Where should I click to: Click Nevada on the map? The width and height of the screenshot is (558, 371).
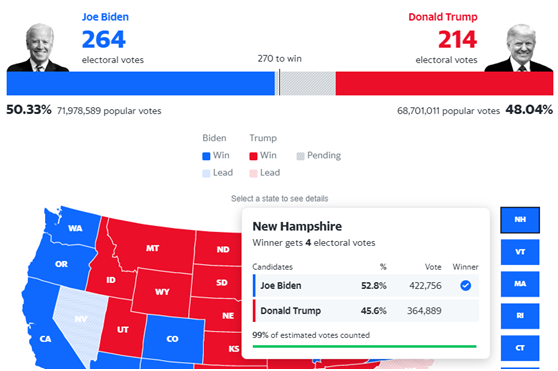pos(79,320)
